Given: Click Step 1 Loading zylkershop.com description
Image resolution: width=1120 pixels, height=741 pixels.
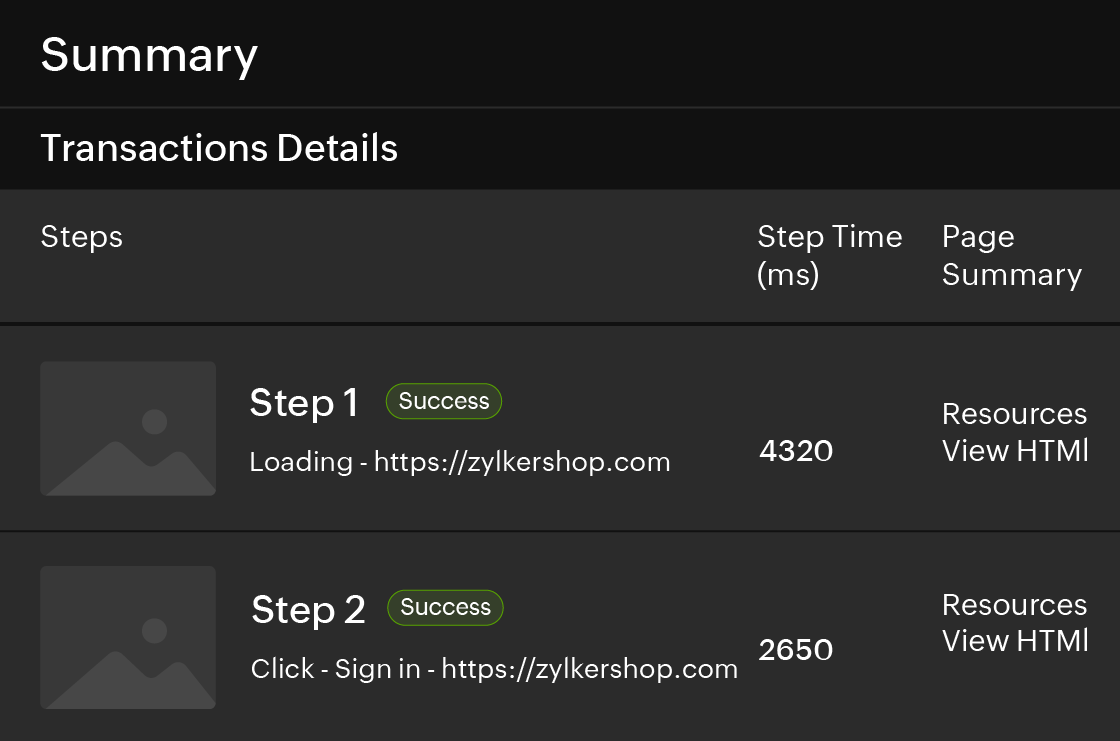Looking at the screenshot, I should coord(459,462).
